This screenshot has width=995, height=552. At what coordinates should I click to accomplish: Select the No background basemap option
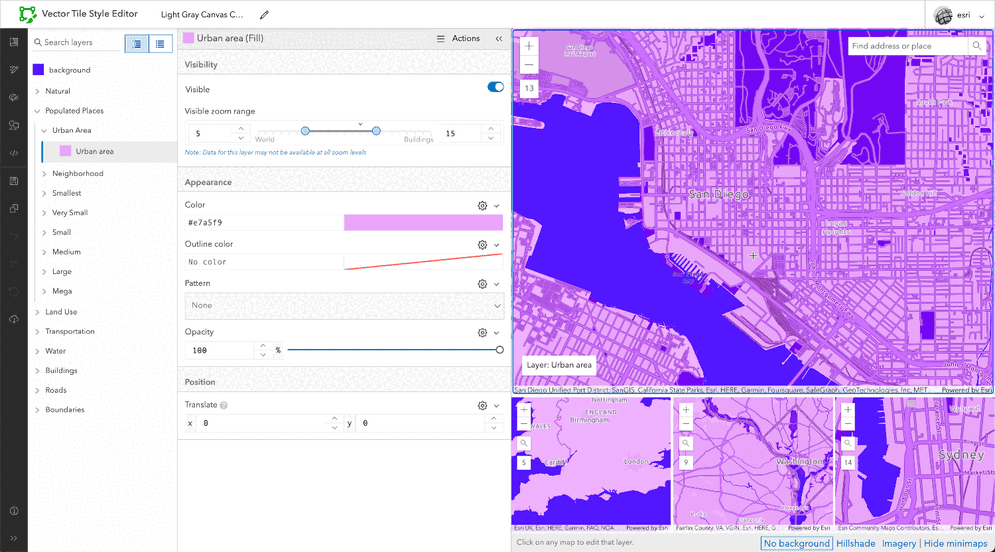[796, 543]
